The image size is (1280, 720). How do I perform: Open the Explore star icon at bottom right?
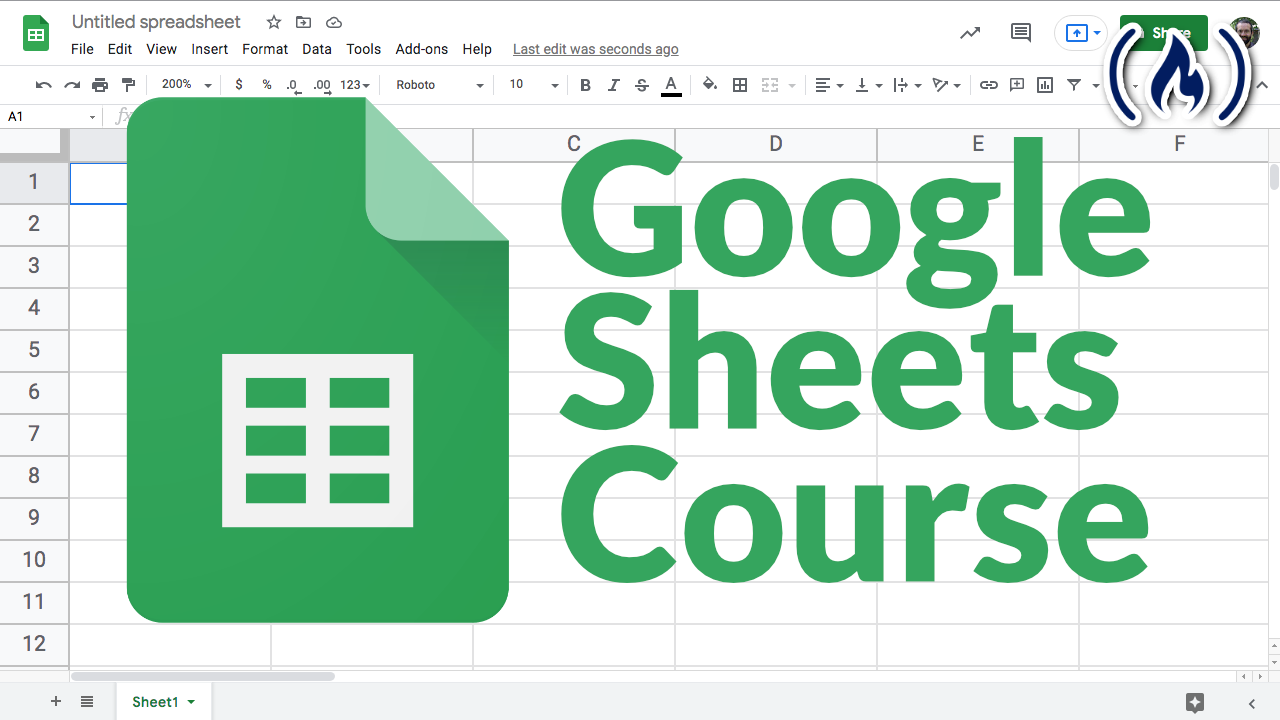(x=1194, y=702)
